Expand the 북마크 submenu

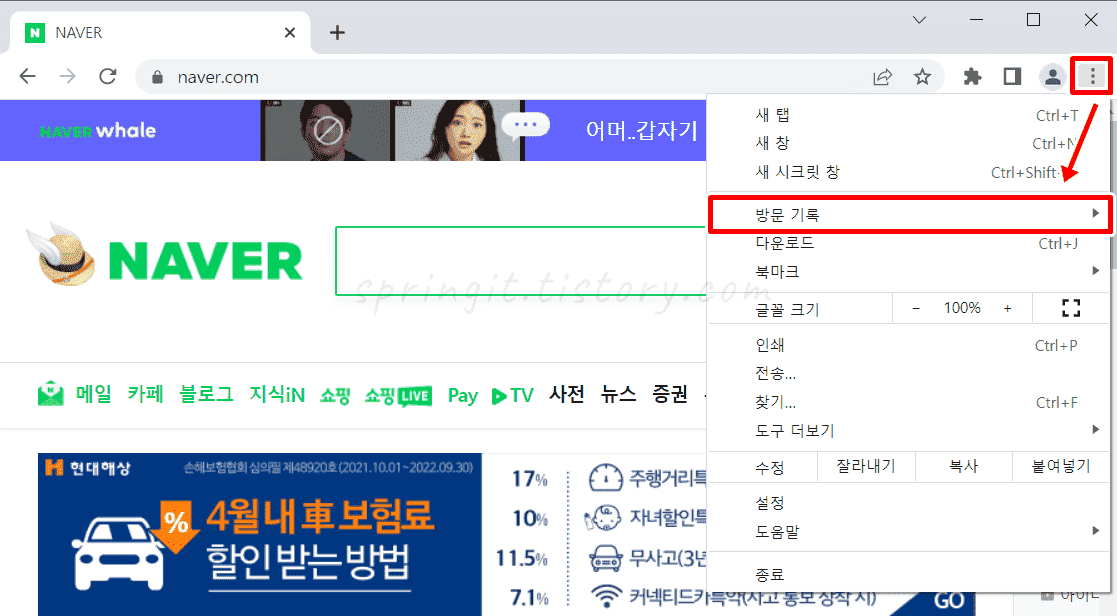click(908, 271)
